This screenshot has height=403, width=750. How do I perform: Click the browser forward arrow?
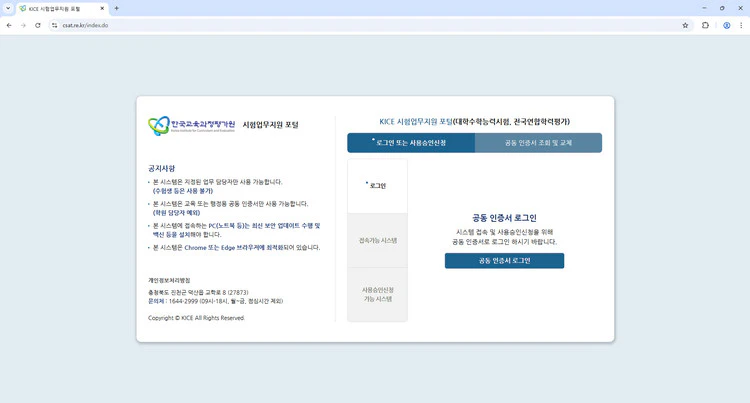(23, 25)
